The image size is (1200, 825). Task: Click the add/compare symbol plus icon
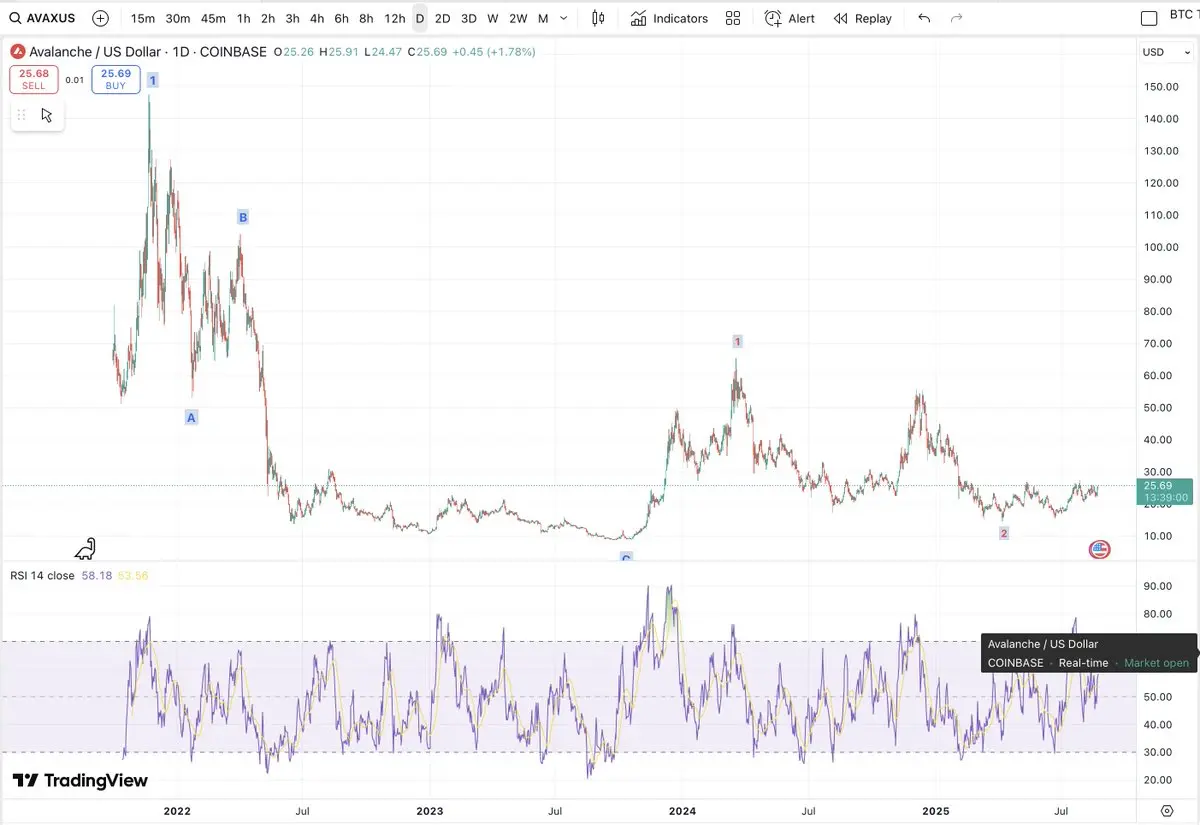pyautogui.click(x=100, y=18)
